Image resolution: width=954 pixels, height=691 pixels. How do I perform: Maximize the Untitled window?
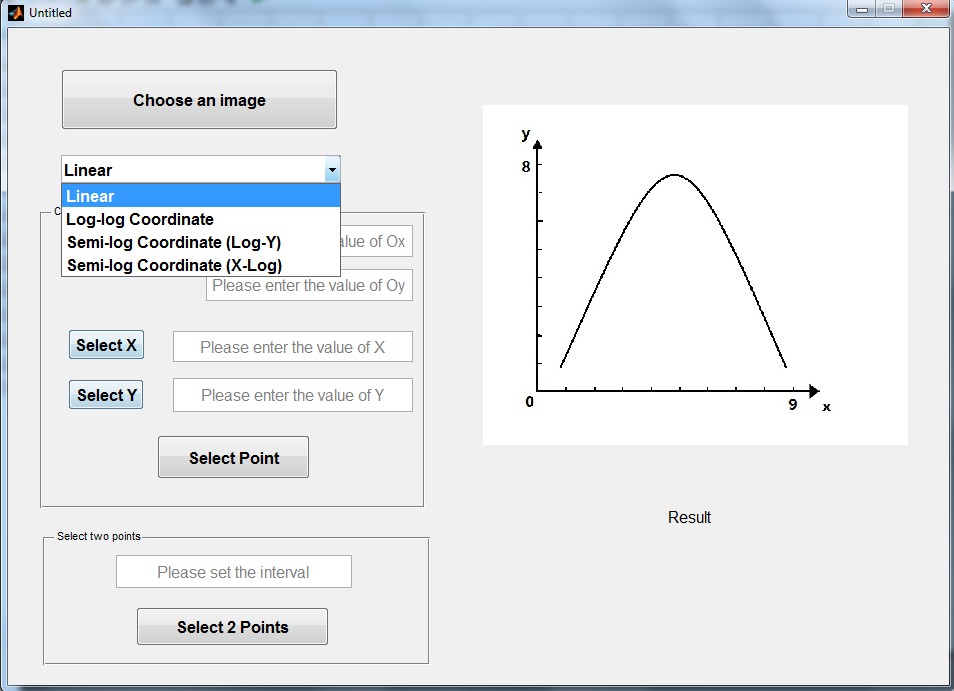pos(889,9)
